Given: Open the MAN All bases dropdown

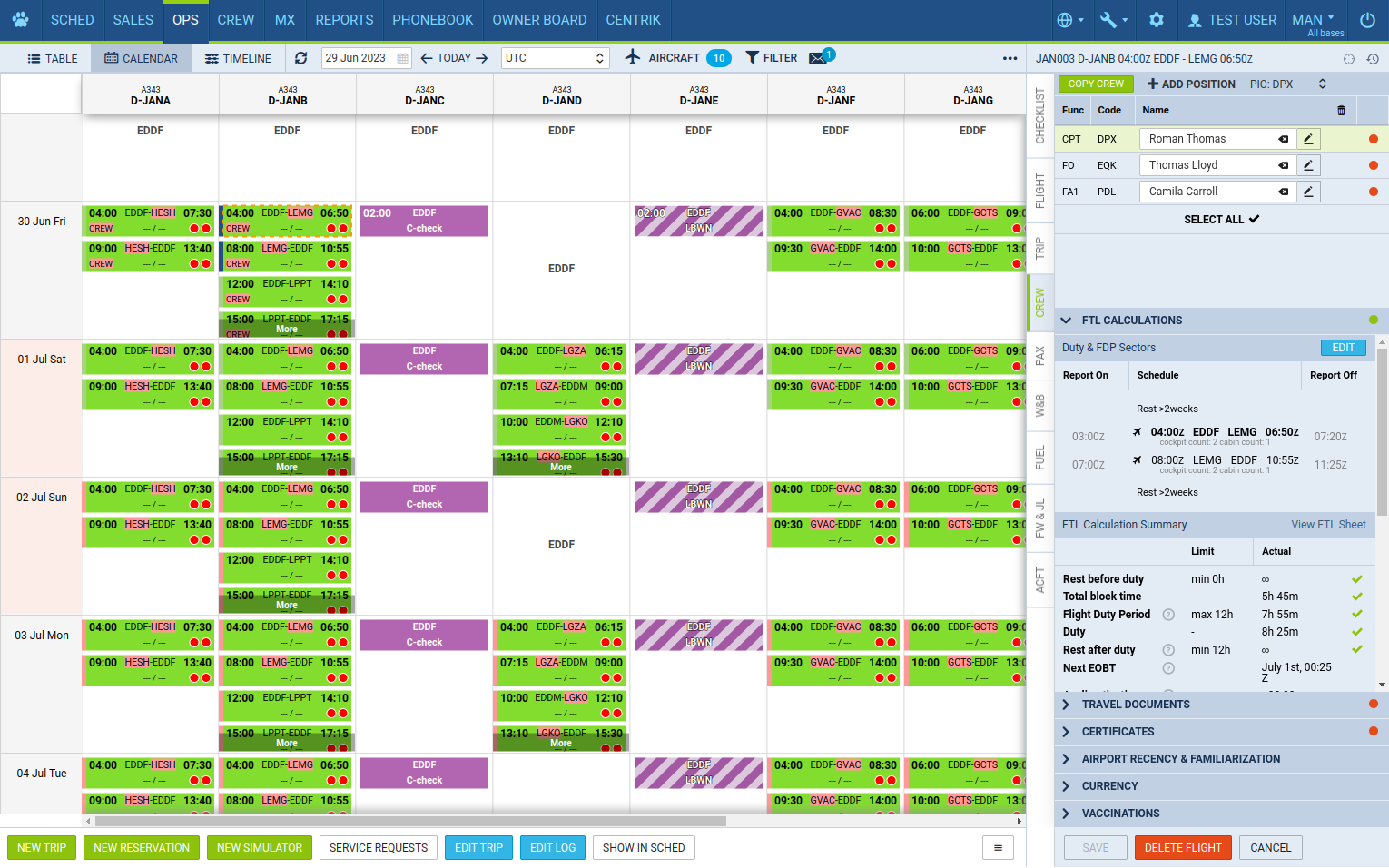Looking at the screenshot, I should (1315, 25).
